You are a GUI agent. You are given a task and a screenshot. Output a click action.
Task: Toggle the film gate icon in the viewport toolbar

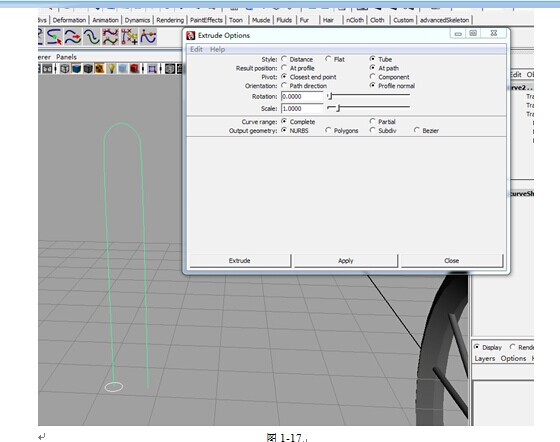point(48,69)
